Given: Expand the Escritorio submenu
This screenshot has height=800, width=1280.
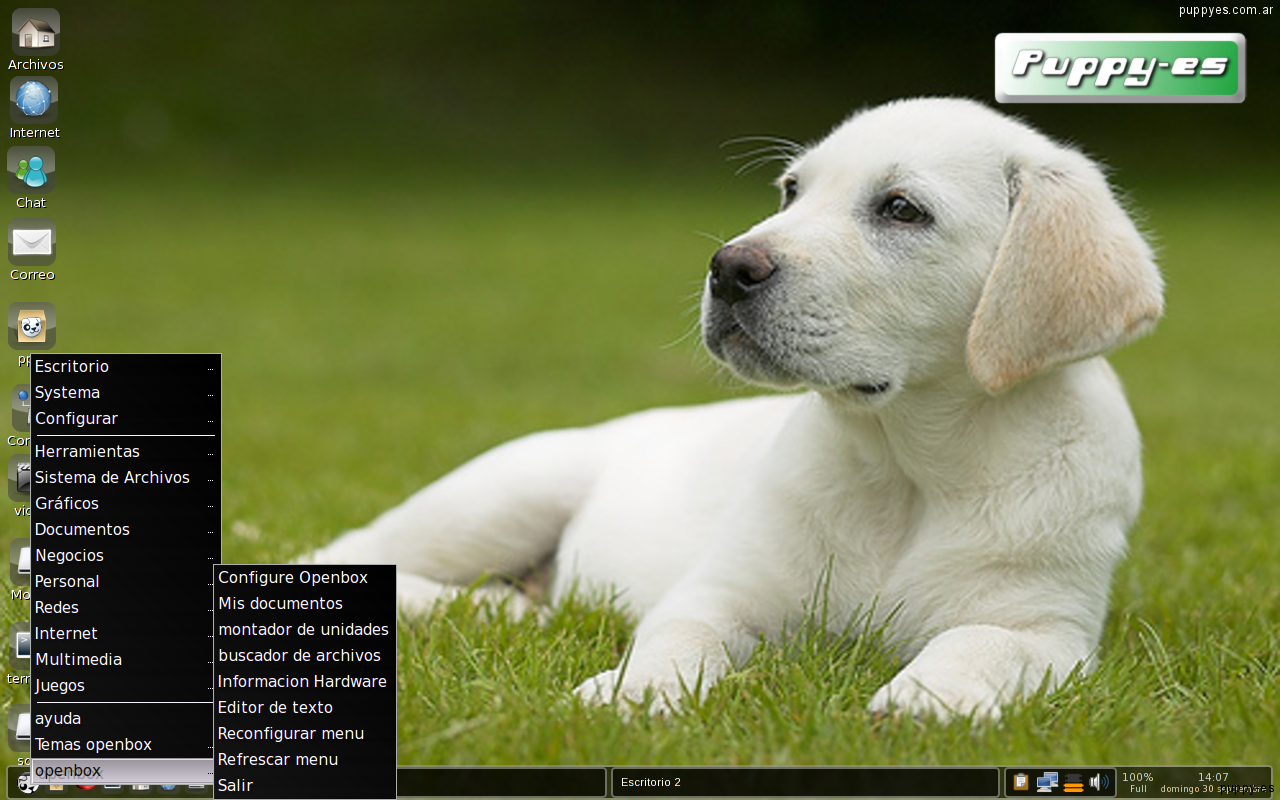Looking at the screenshot, I should pyautogui.click(x=125, y=367).
